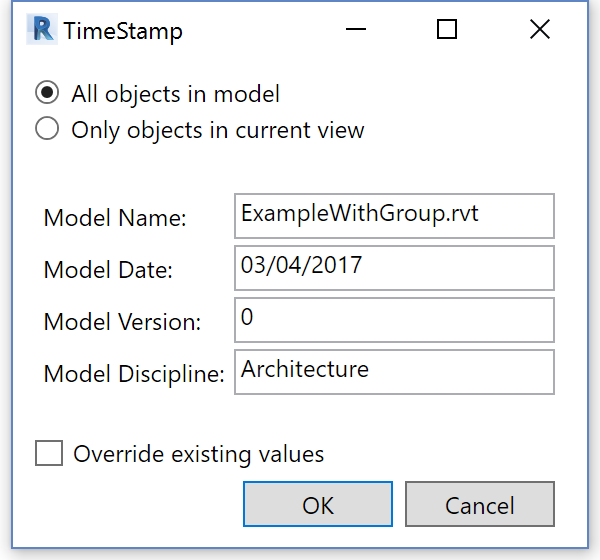Enable the Override existing values checkbox
This screenshot has width=600, height=560.
48,454
